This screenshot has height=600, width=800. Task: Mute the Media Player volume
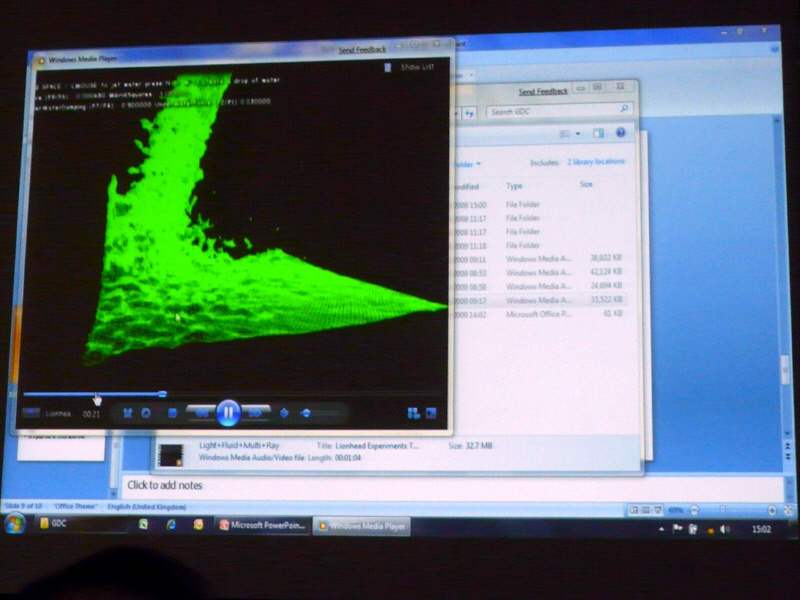click(284, 413)
